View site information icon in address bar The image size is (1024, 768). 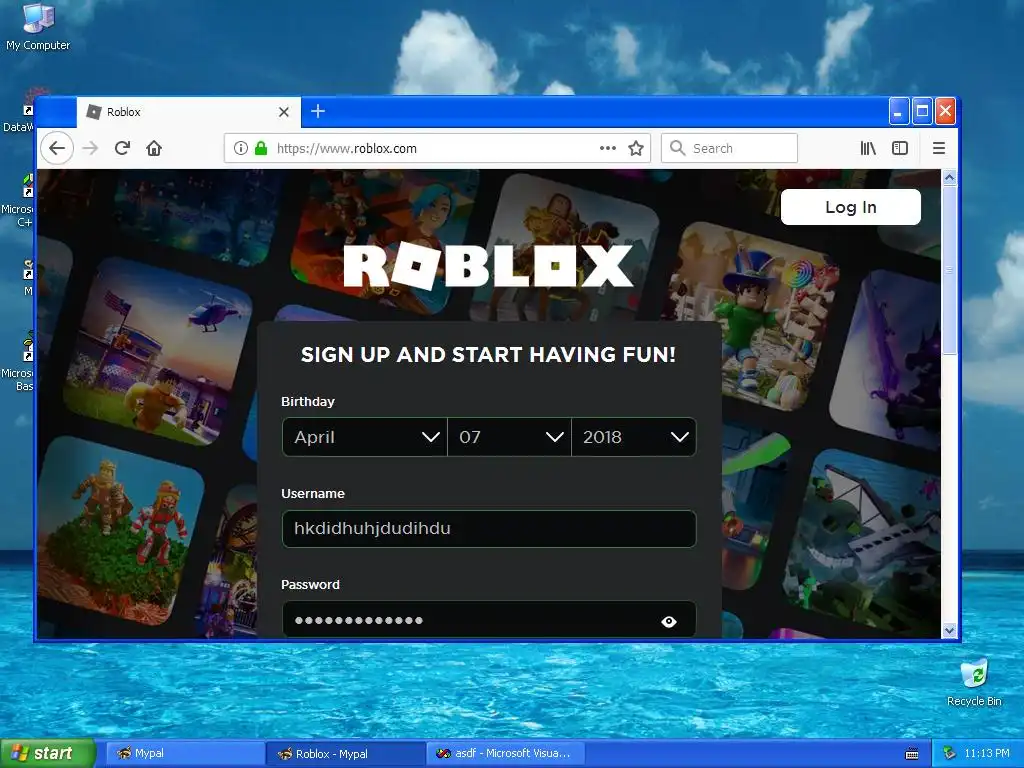[240, 148]
